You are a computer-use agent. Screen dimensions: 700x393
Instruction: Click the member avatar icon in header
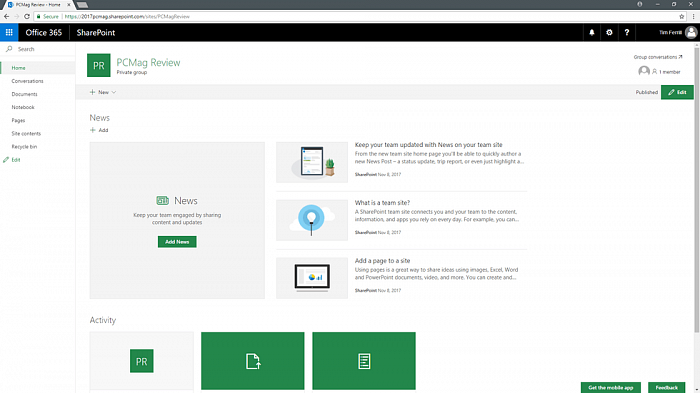pos(644,71)
